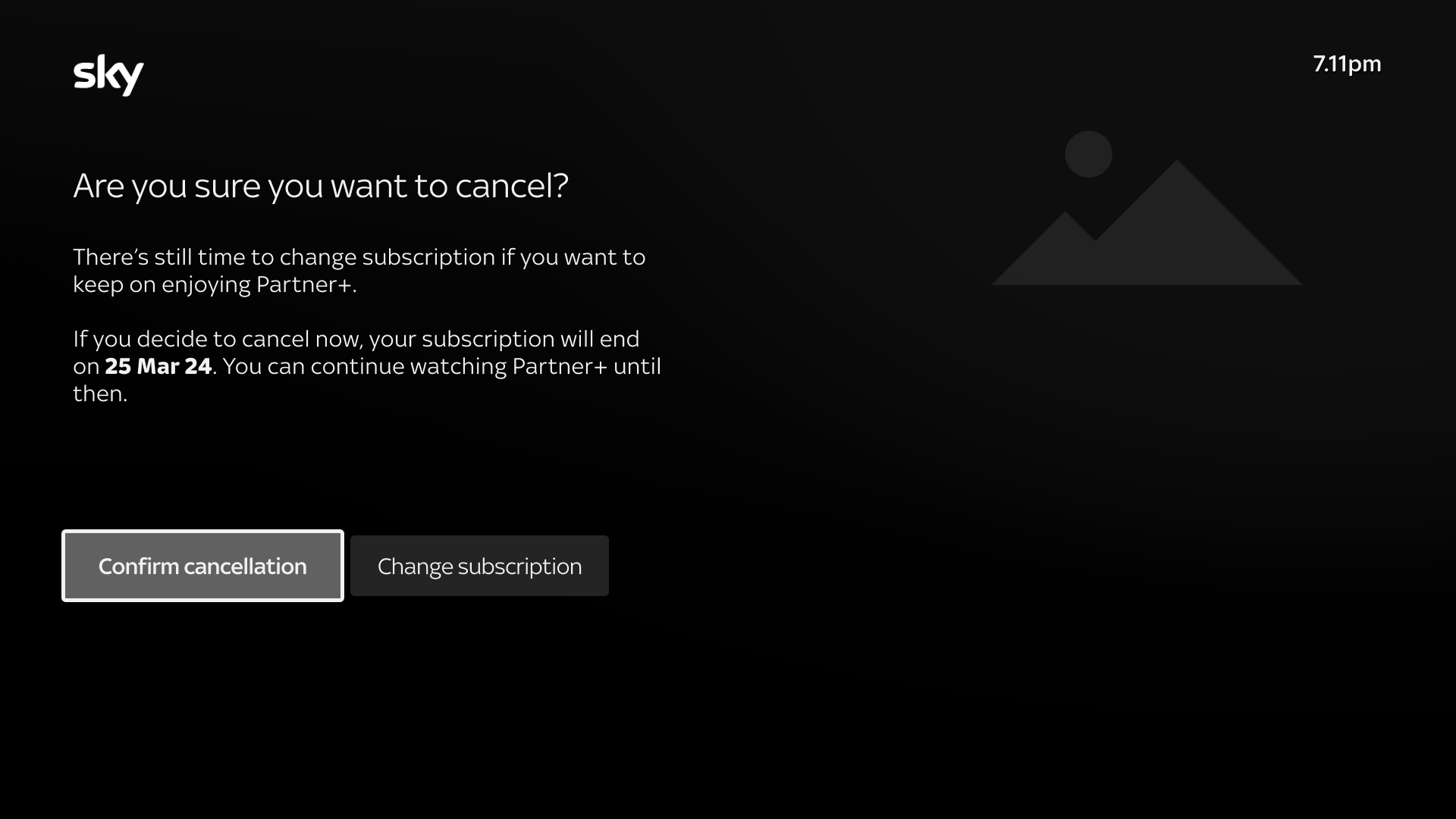1456x819 pixels.
Task: Select the Confirm cancellation button
Action: (x=202, y=566)
